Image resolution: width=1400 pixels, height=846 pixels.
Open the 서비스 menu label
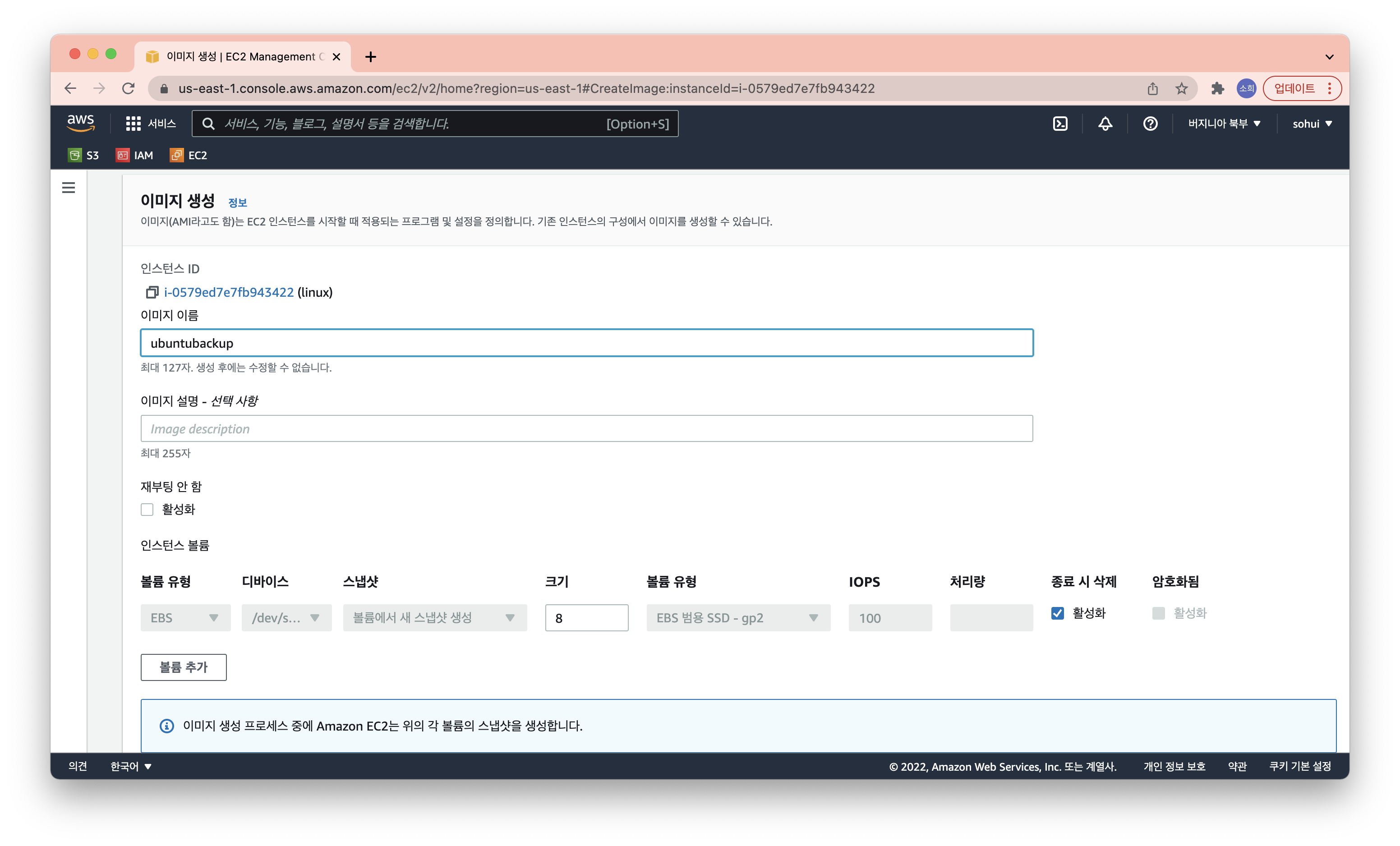point(162,124)
